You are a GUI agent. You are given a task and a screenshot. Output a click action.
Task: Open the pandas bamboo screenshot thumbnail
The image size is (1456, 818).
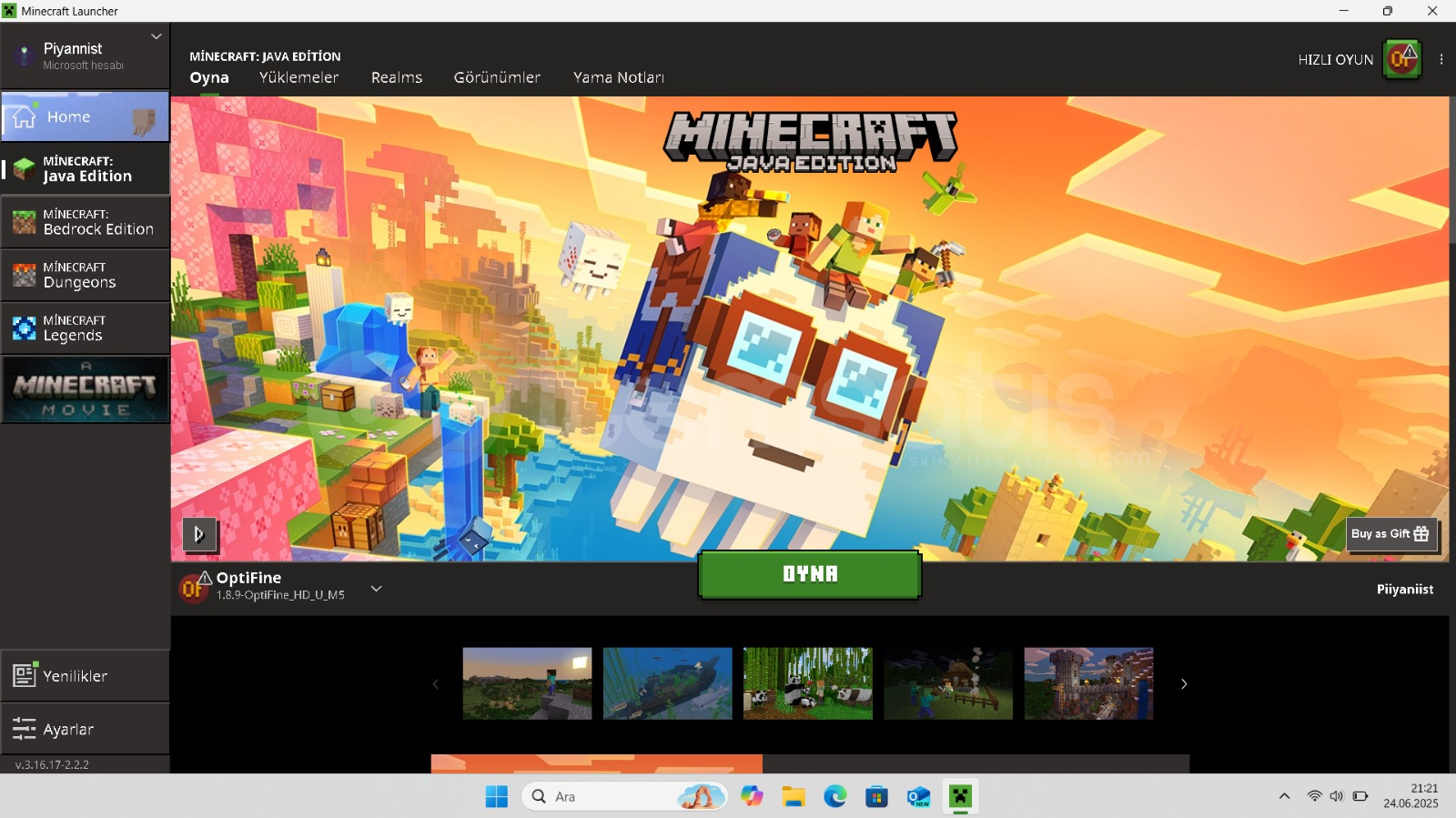pyautogui.click(x=807, y=683)
